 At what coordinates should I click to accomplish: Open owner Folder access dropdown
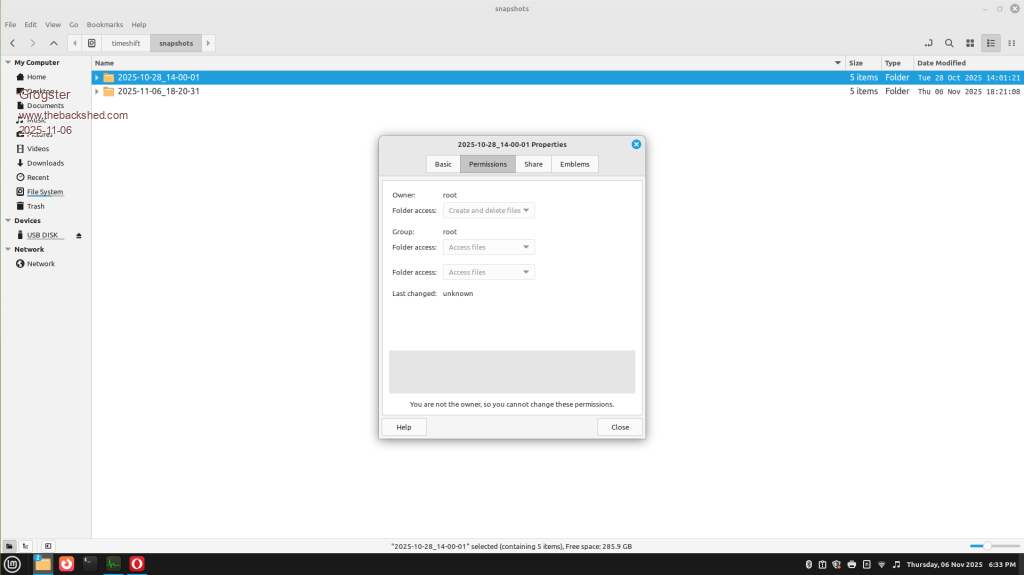(488, 210)
